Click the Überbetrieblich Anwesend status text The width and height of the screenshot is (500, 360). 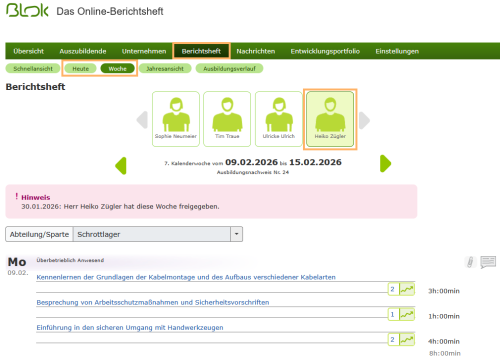tap(70, 260)
